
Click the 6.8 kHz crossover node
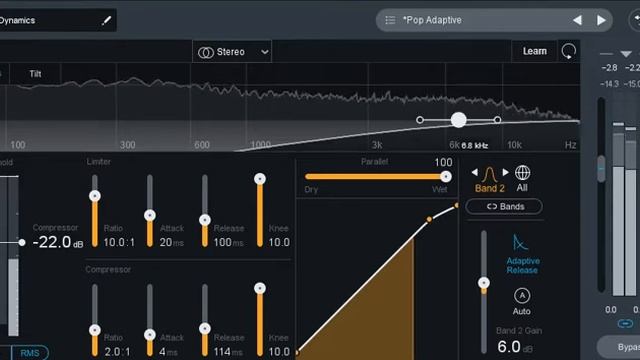pyautogui.click(x=458, y=120)
